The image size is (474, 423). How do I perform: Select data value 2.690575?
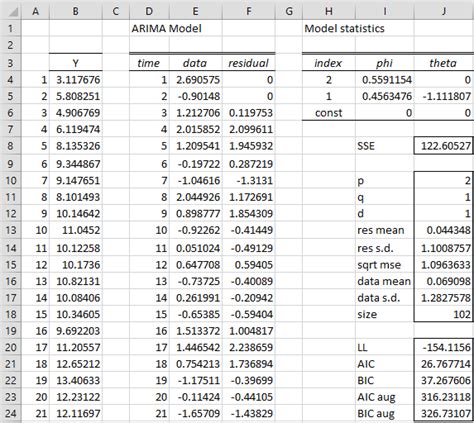pos(196,80)
